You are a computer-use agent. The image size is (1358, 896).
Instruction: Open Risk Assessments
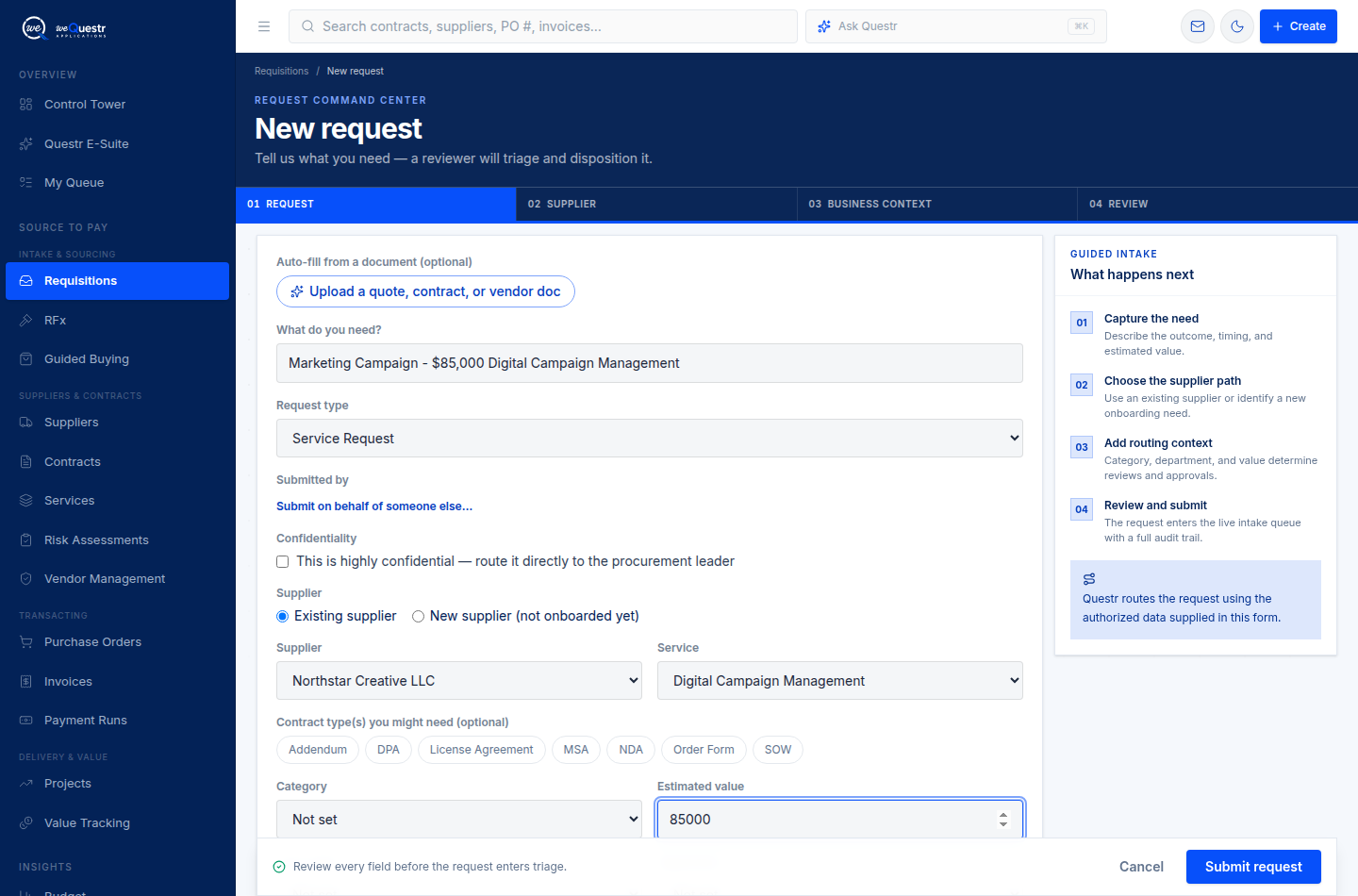[x=117, y=540]
